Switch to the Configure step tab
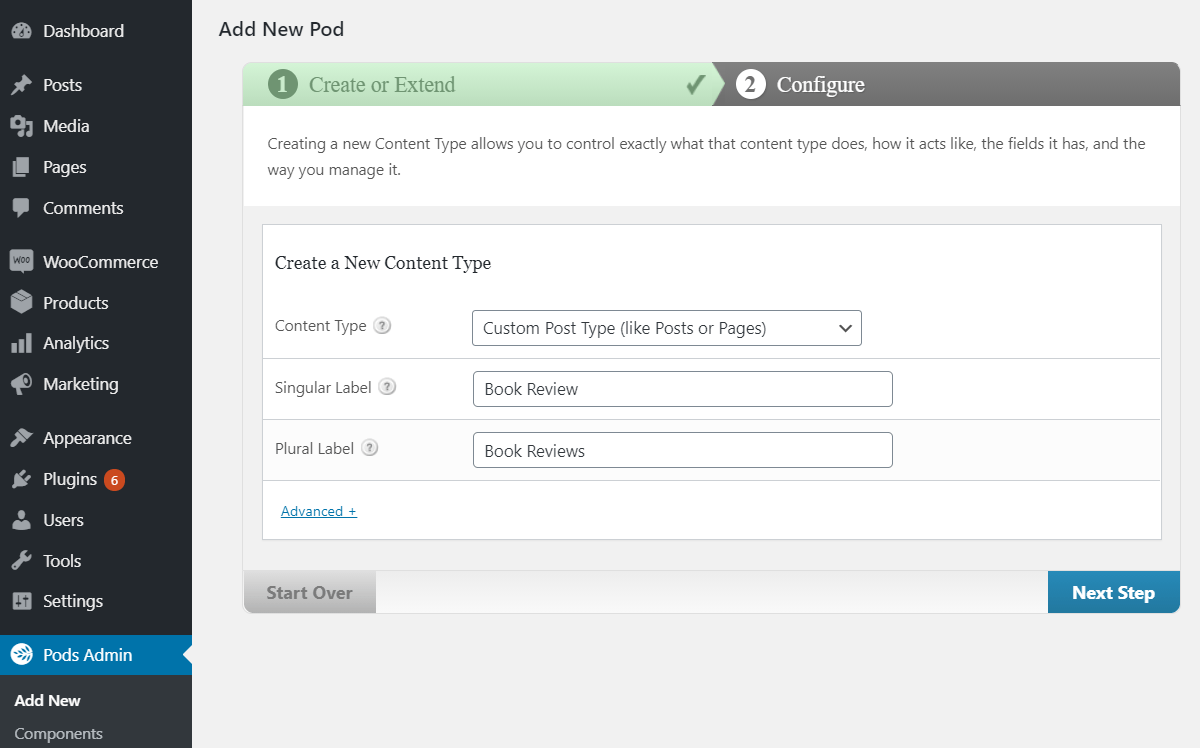Image resolution: width=1200 pixels, height=748 pixels. pyautogui.click(x=820, y=85)
